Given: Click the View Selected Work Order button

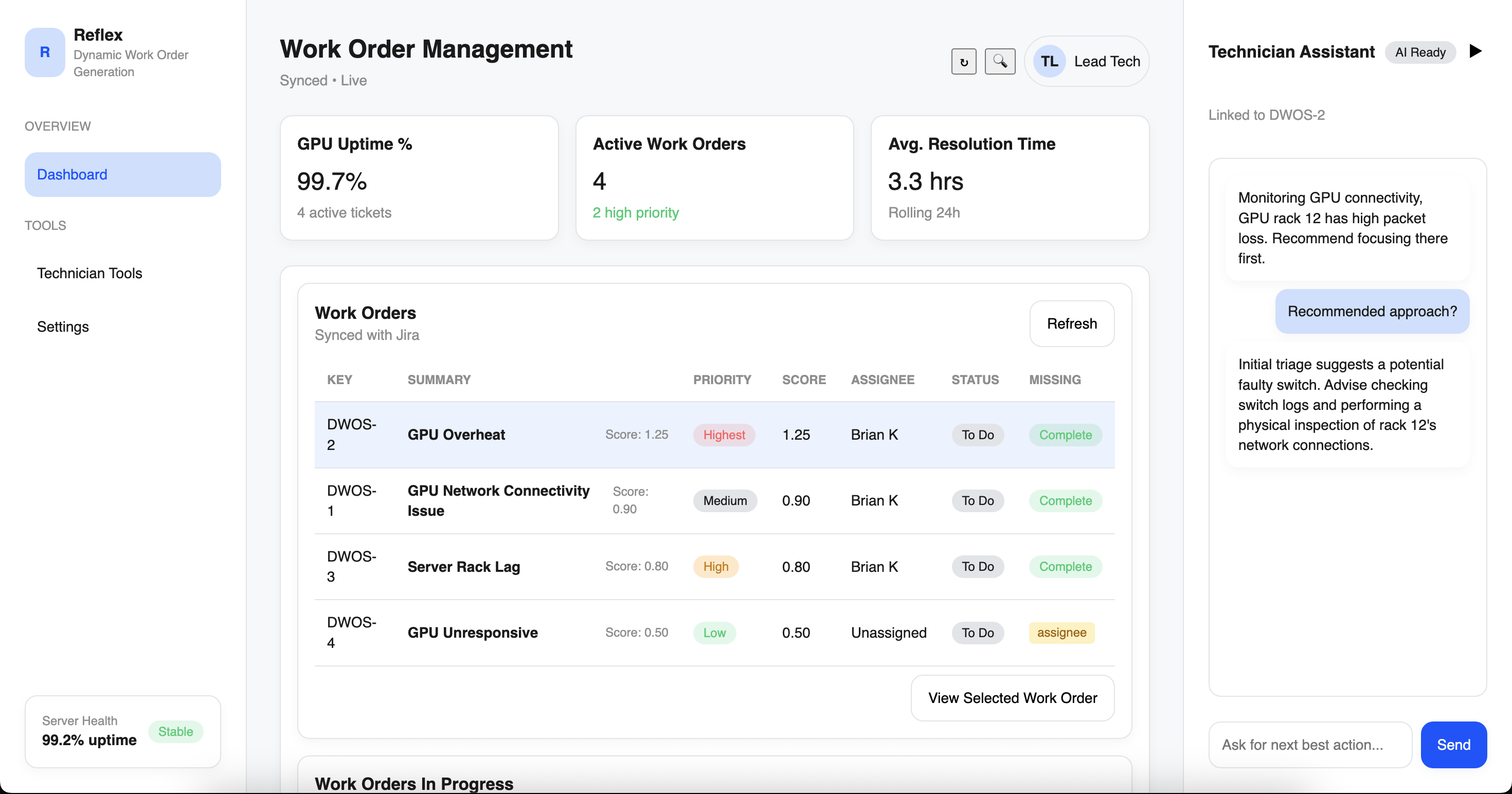Looking at the screenshot, I should pyautogui.click(x=1012, y=698).
